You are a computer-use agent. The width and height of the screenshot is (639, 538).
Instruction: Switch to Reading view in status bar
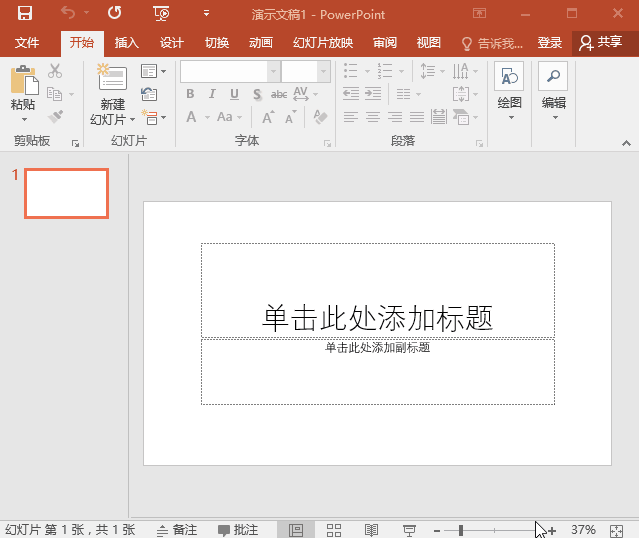click(371, 530)
